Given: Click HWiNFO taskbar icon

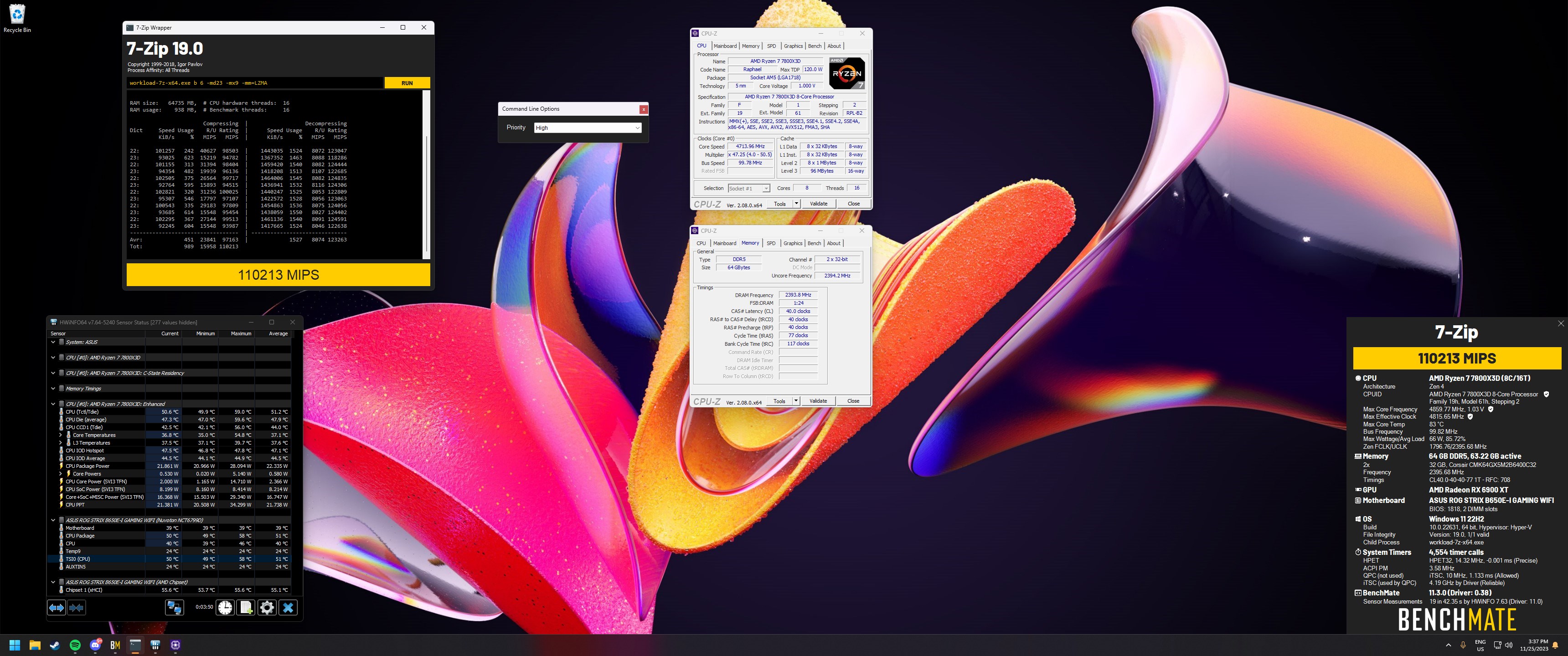Looking at the screenshot, I should pyautogui.click(x=155, y=645).
